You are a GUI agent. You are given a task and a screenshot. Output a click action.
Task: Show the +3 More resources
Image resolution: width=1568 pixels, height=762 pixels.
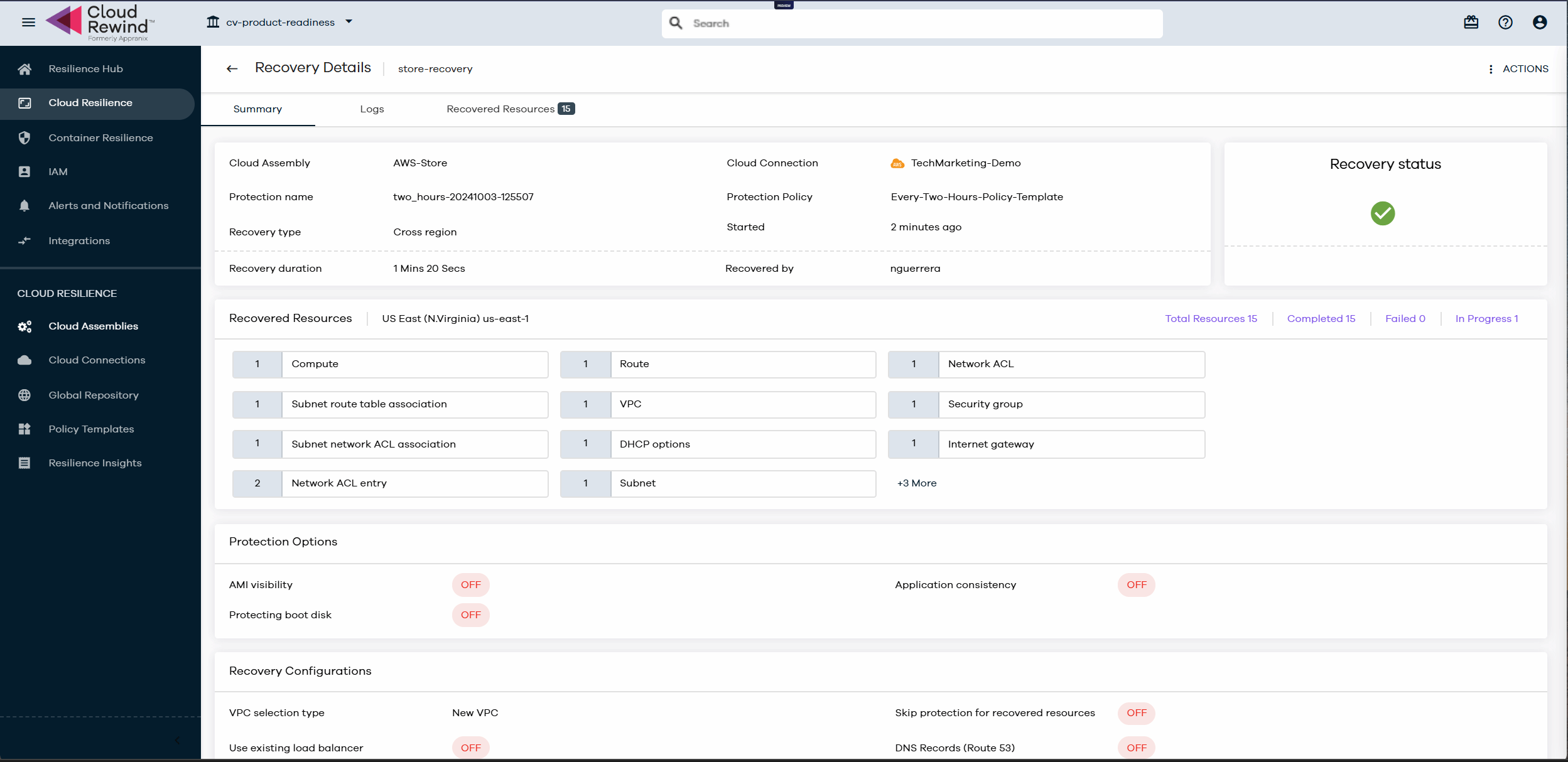[916, 483]
